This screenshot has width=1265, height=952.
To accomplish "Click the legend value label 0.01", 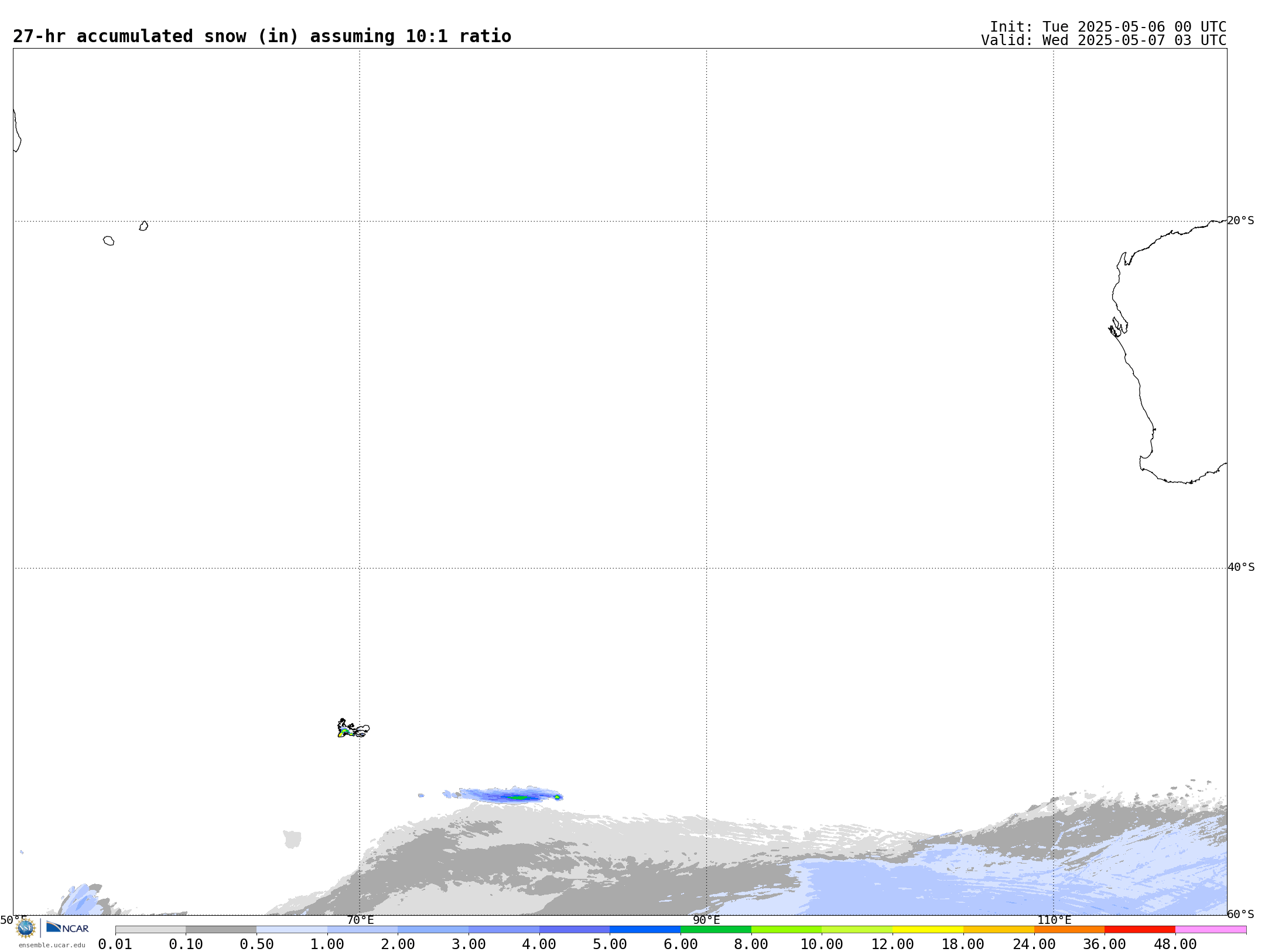I will (x=115, y=944).
